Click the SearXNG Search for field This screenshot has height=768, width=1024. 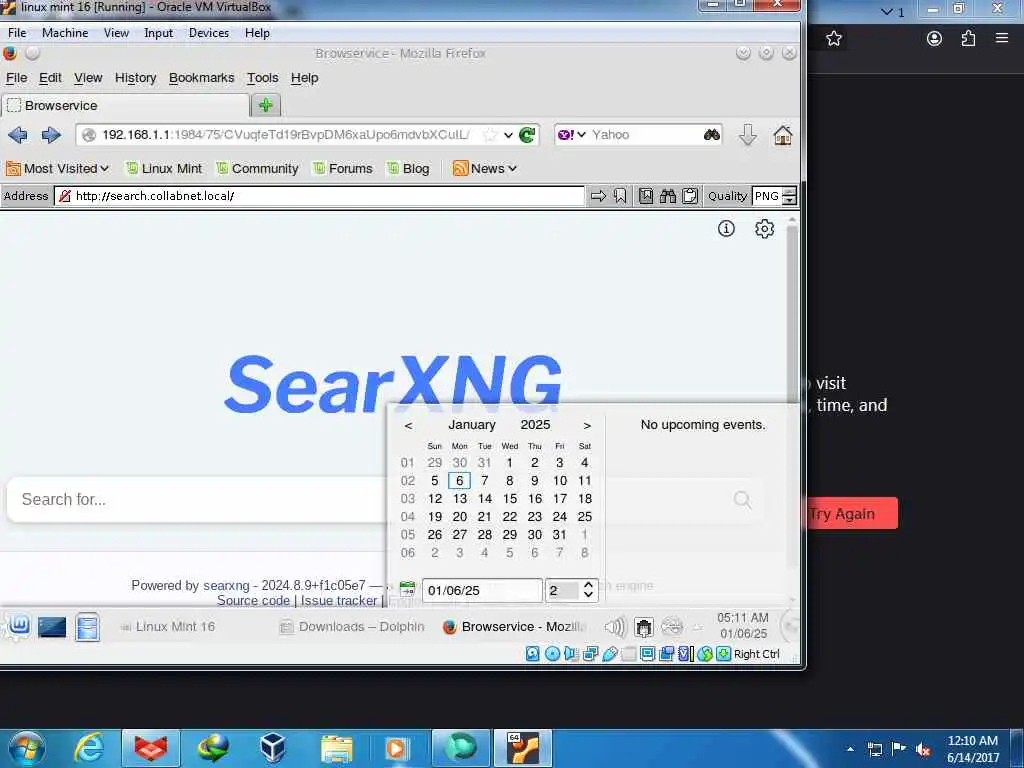tap(196, 500)
